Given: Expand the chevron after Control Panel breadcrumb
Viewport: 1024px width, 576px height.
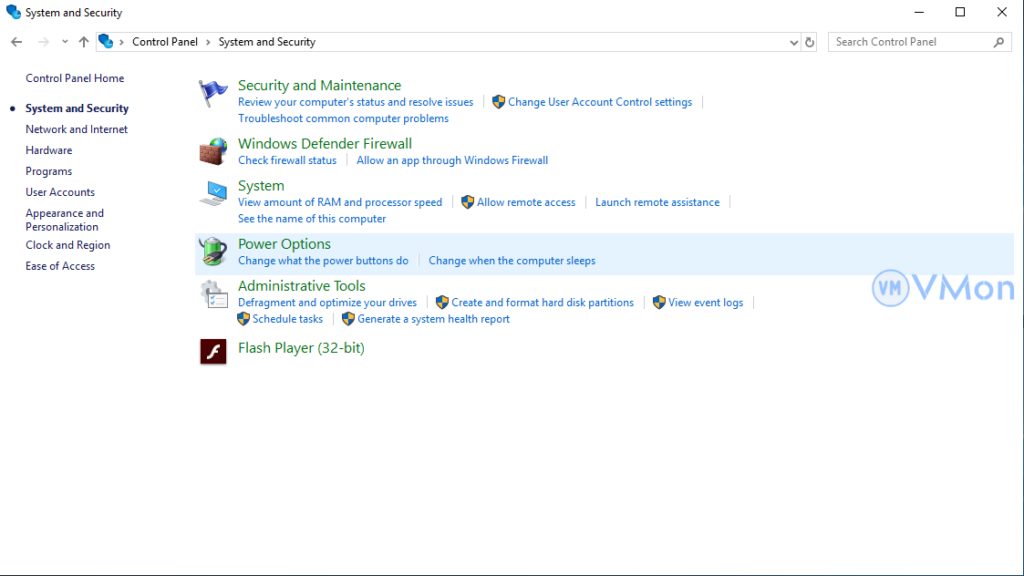Looking at the screenshot, I should tap(208, 42).
